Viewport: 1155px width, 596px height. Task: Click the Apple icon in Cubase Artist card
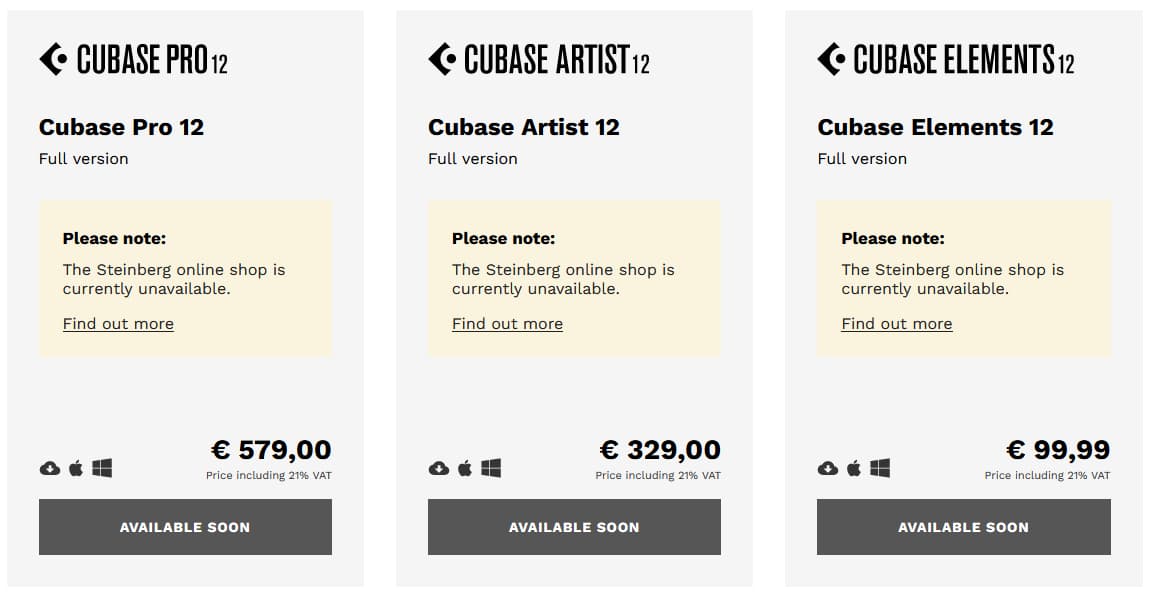[465, 468]
